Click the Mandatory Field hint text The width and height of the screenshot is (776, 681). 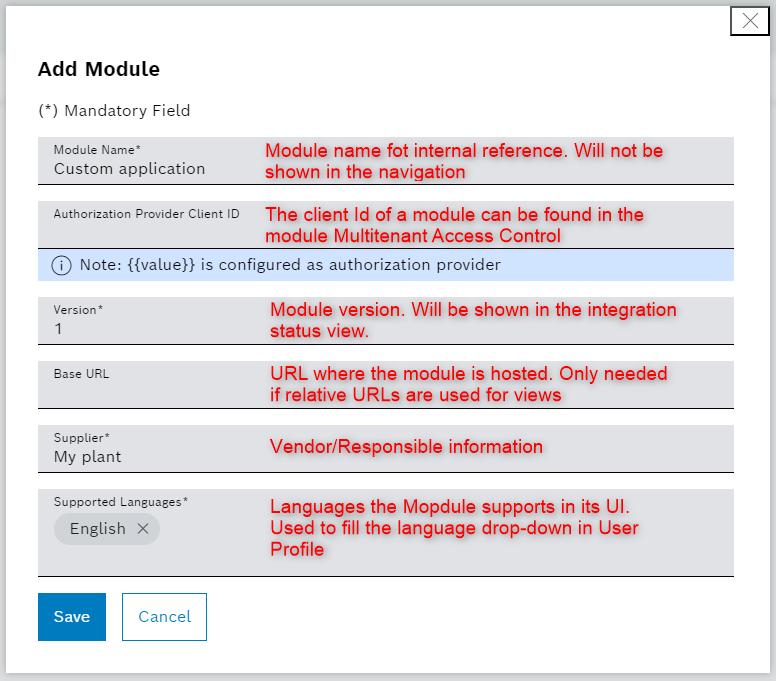[x=114, y=110]
